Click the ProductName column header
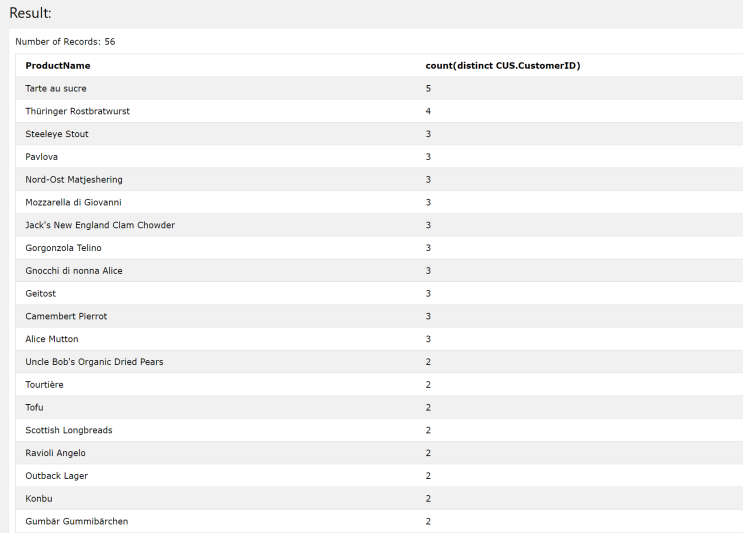Screen dimensions: 743x533 point(58,66)
